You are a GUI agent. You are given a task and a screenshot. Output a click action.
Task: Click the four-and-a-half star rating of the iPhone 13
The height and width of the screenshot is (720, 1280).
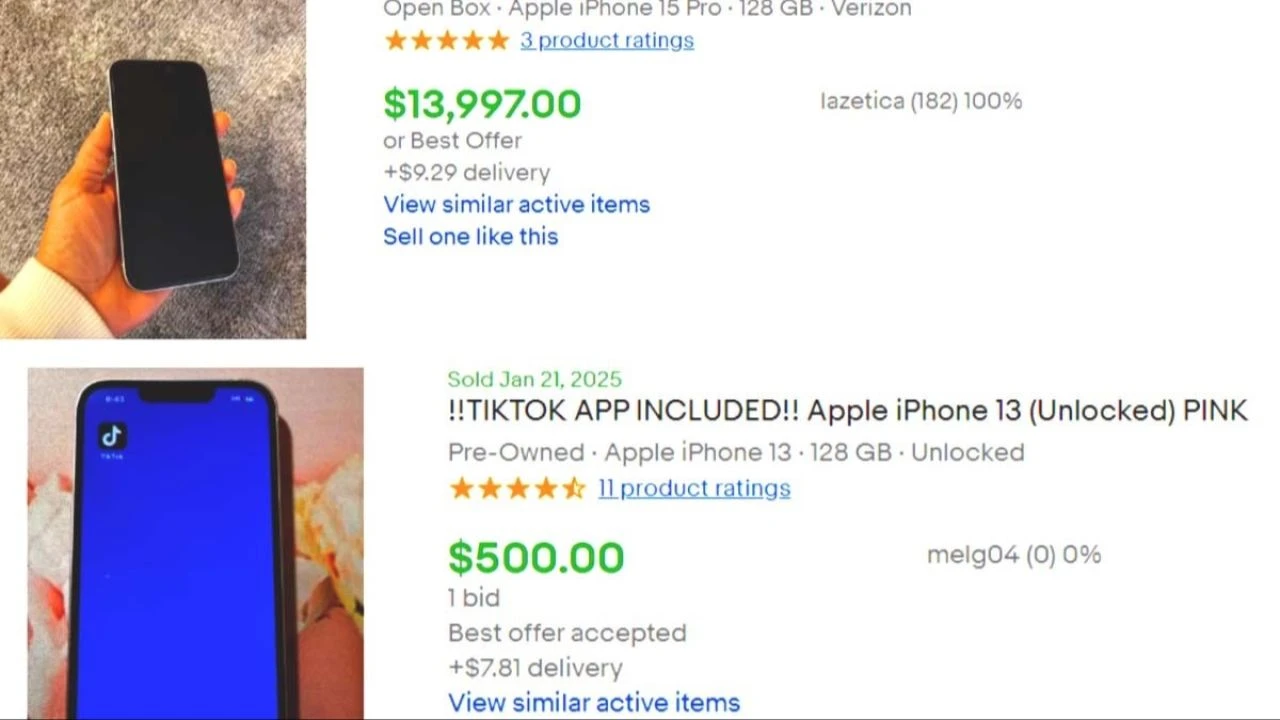tap(516, 489)
